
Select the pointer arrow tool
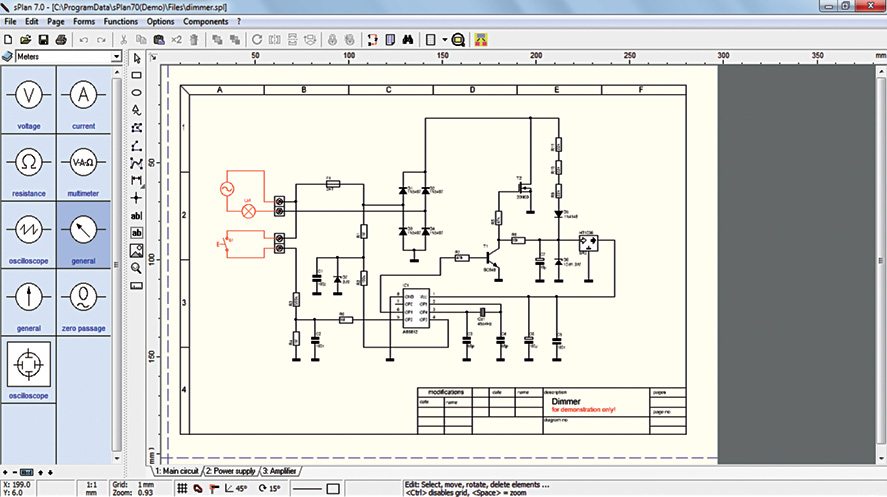coord(137,58)
